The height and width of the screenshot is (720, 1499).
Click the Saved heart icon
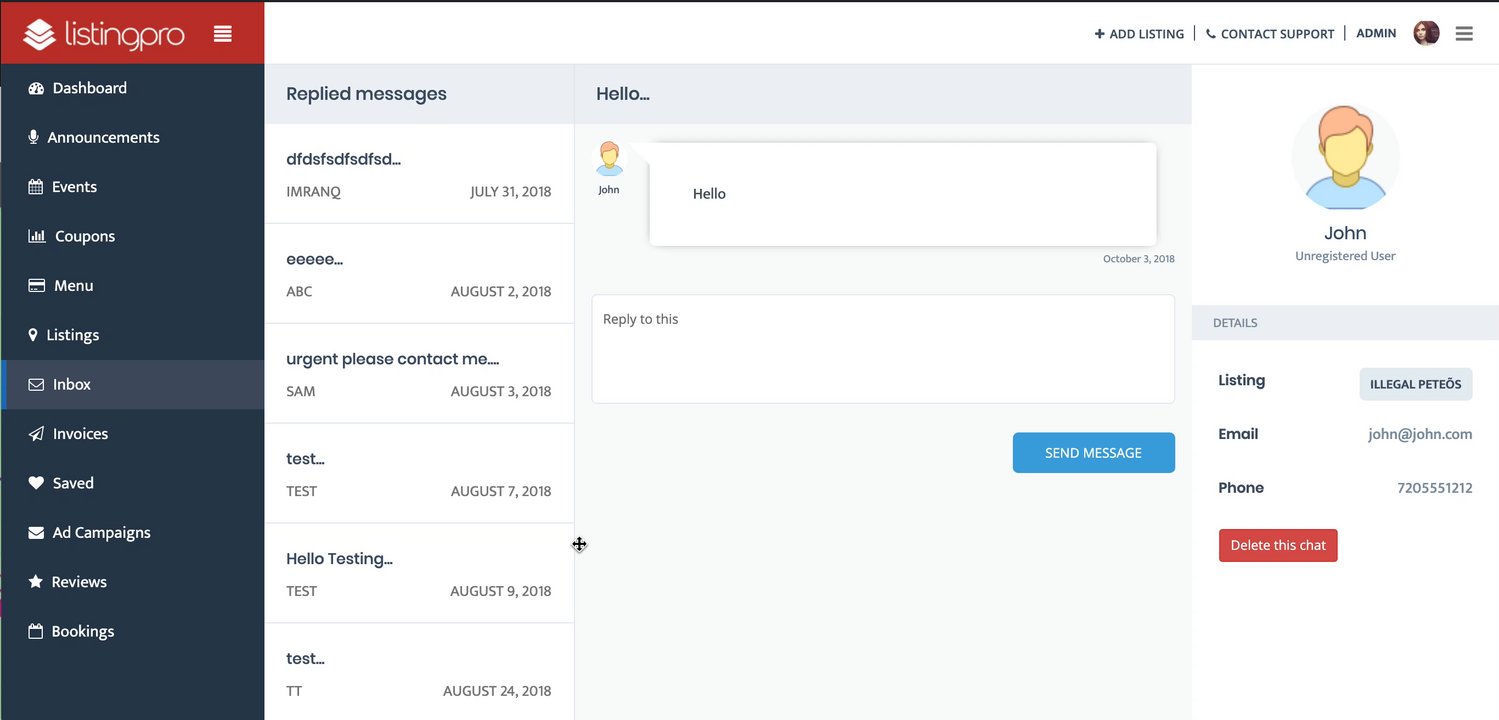[x=36, y=483]
